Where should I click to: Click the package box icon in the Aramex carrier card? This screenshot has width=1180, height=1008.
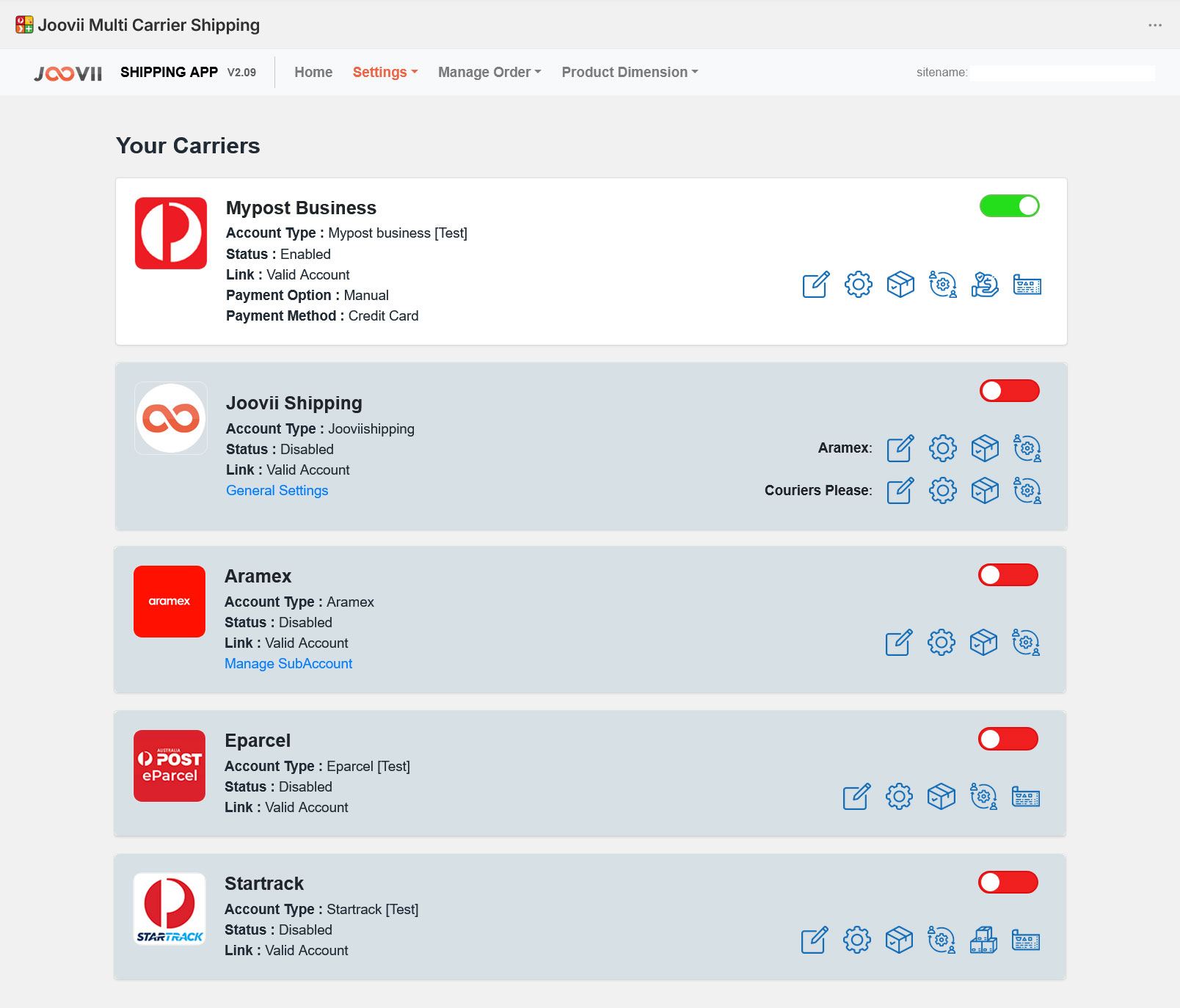(x=983, y=643)
